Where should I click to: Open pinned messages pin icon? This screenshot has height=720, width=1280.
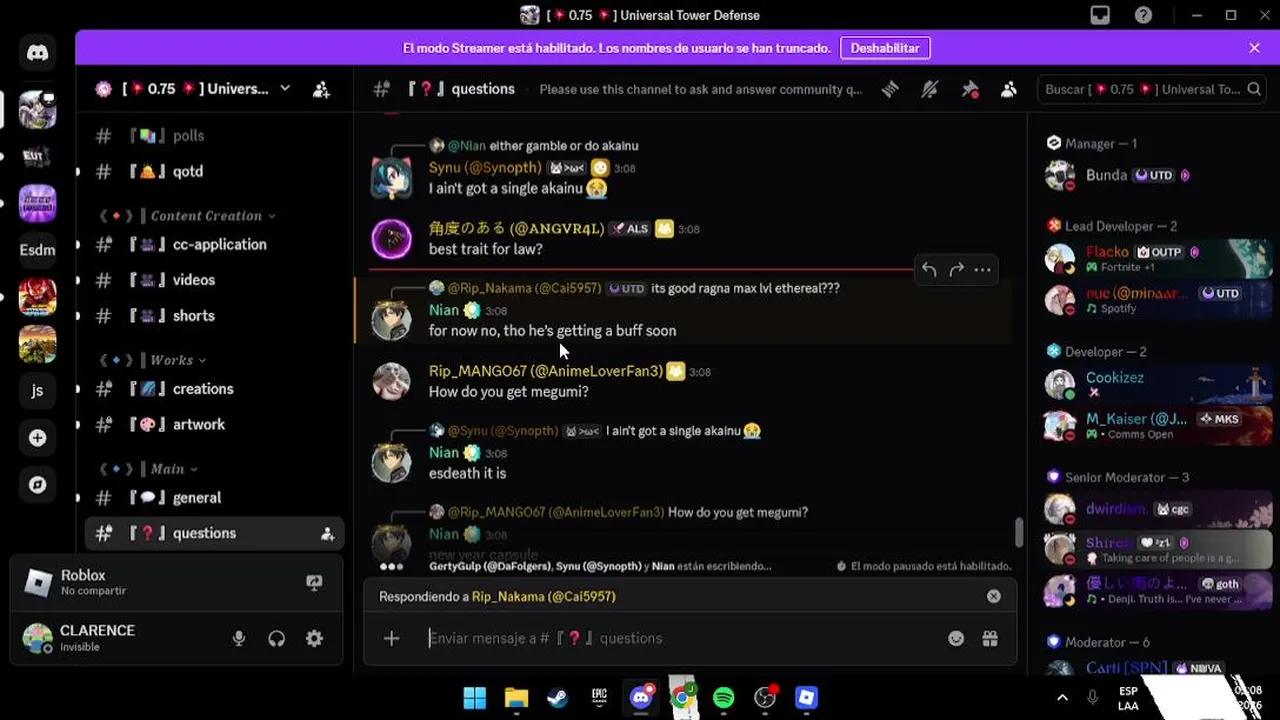[970, 89]
